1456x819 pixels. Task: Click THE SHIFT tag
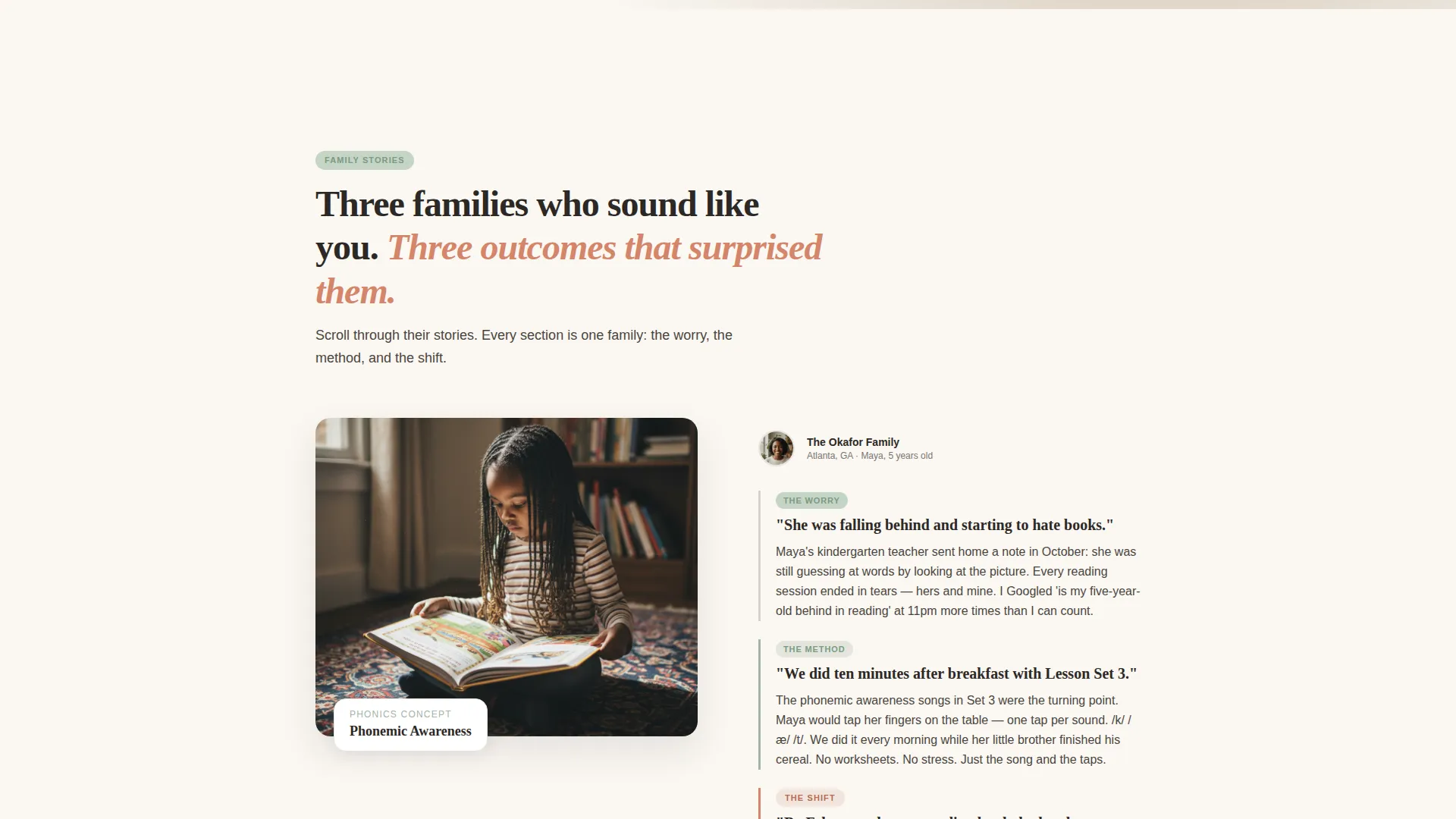point(810,798)
